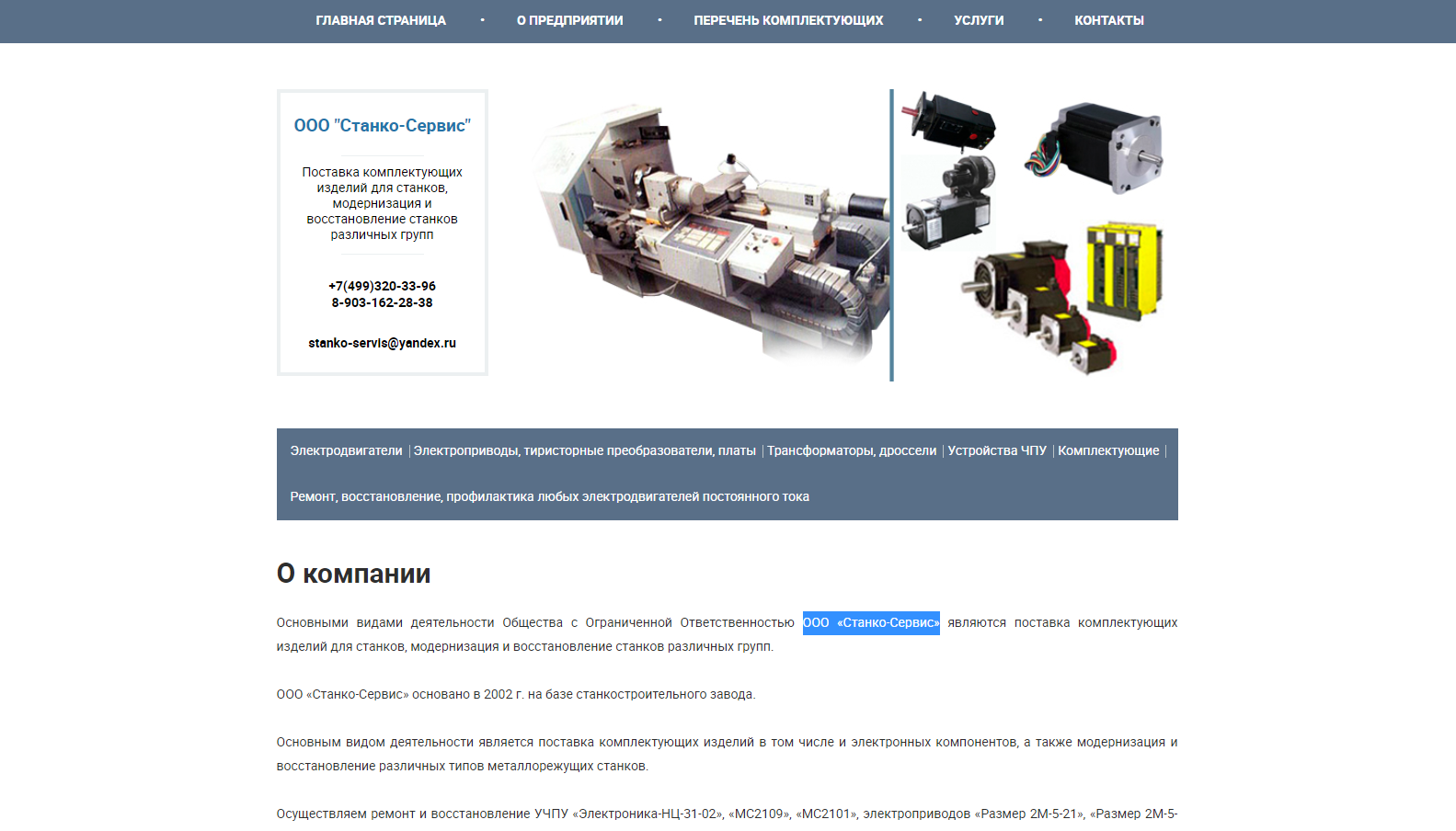1456x831 pixels.
Task: Click the grey stepper motor image
Action: 1095,147
